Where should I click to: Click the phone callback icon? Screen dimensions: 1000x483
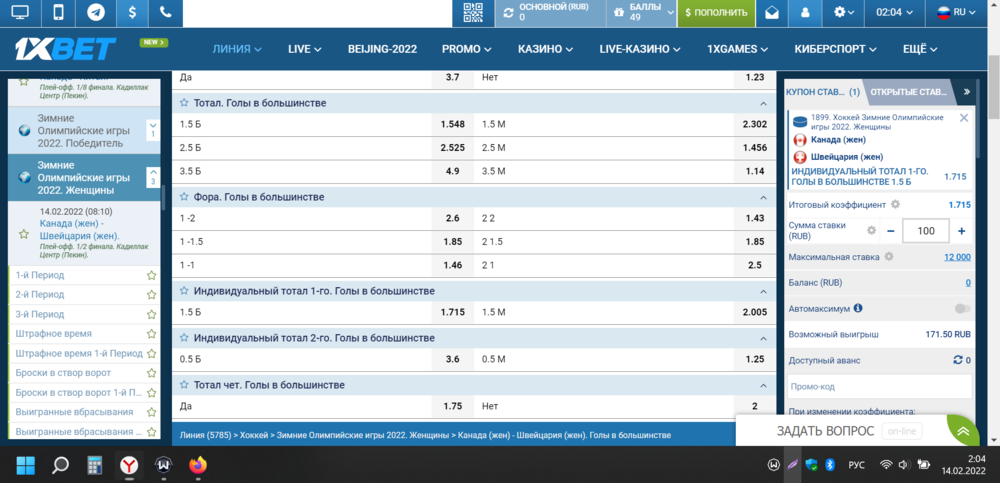[166, 13]
